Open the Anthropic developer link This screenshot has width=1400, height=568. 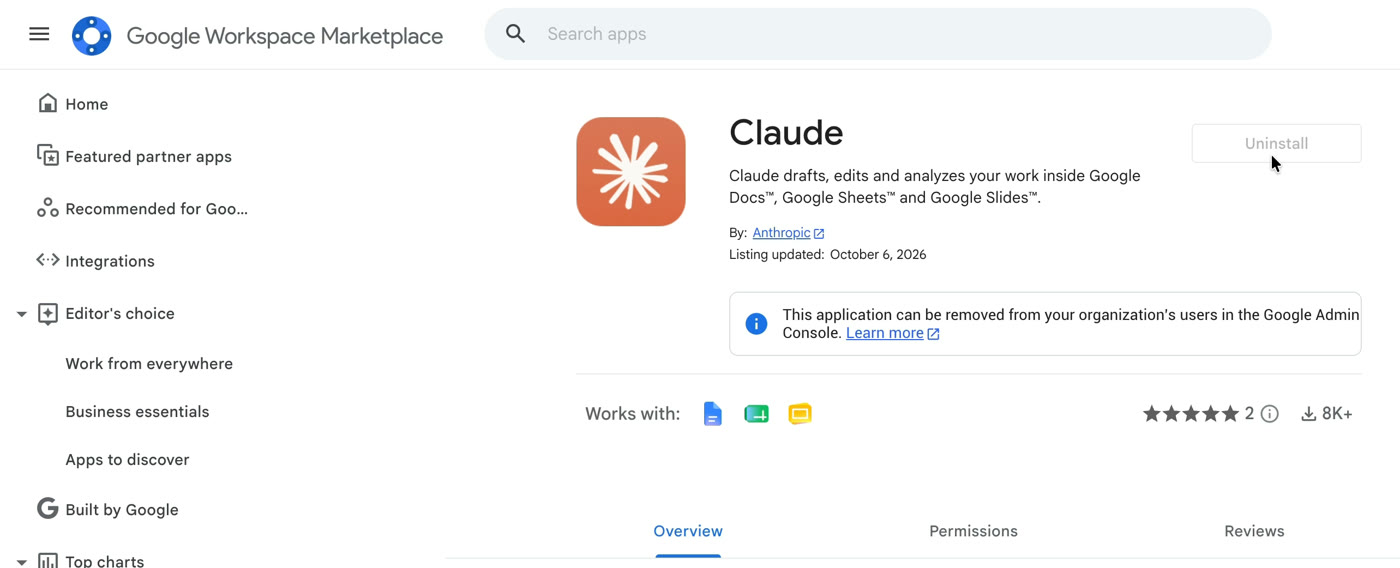[781, 232]
